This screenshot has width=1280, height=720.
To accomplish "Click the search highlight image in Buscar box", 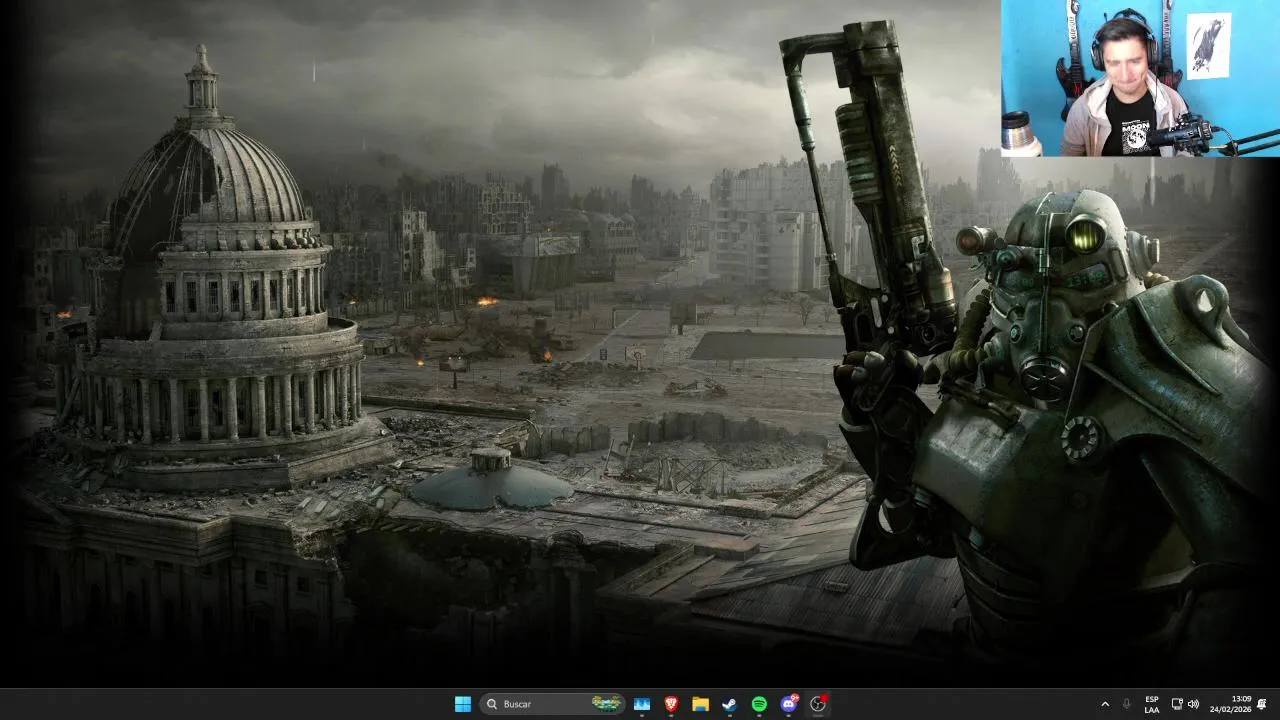I will pyautogui.click(x=606, y=704).
